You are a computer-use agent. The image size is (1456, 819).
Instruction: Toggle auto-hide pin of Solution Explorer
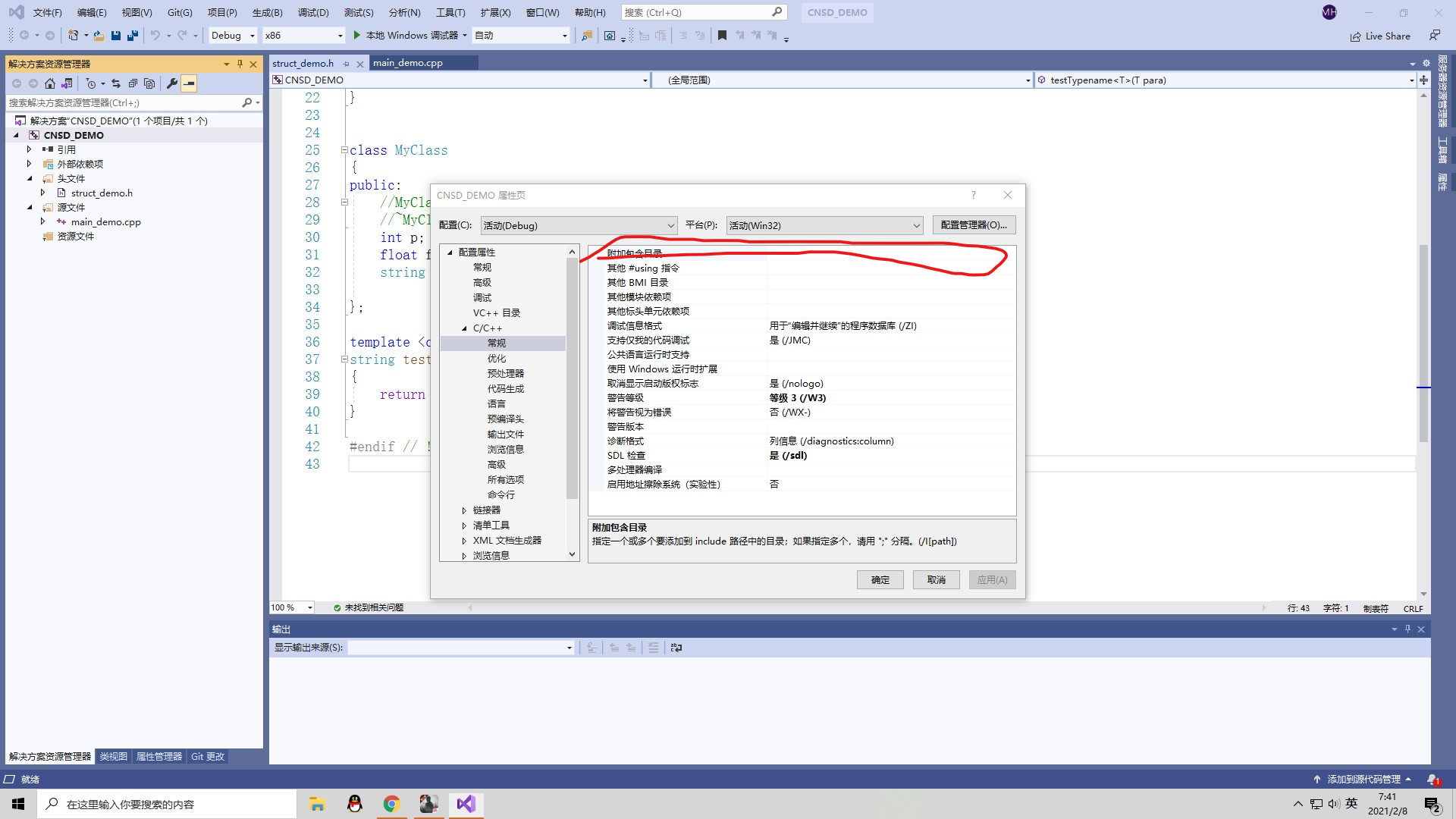[x=240, y=64]
